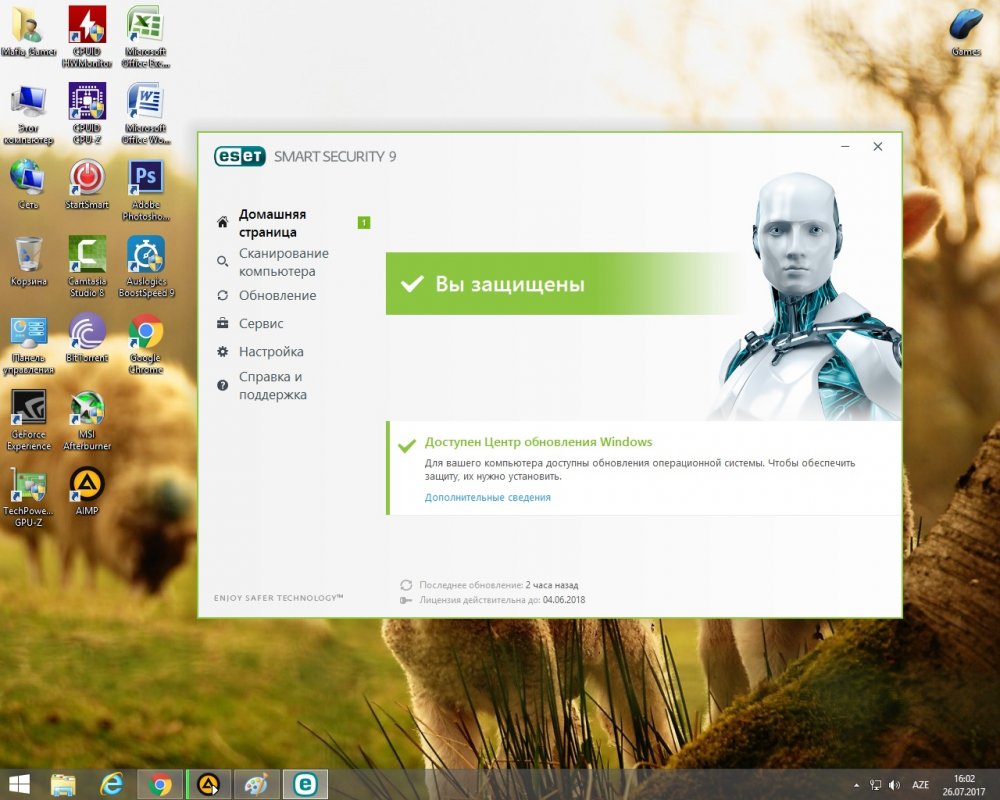The width and height of the screenshot is (1000, 800).
Task: Click the ESET logo in title bar
Action: point(240,156)
